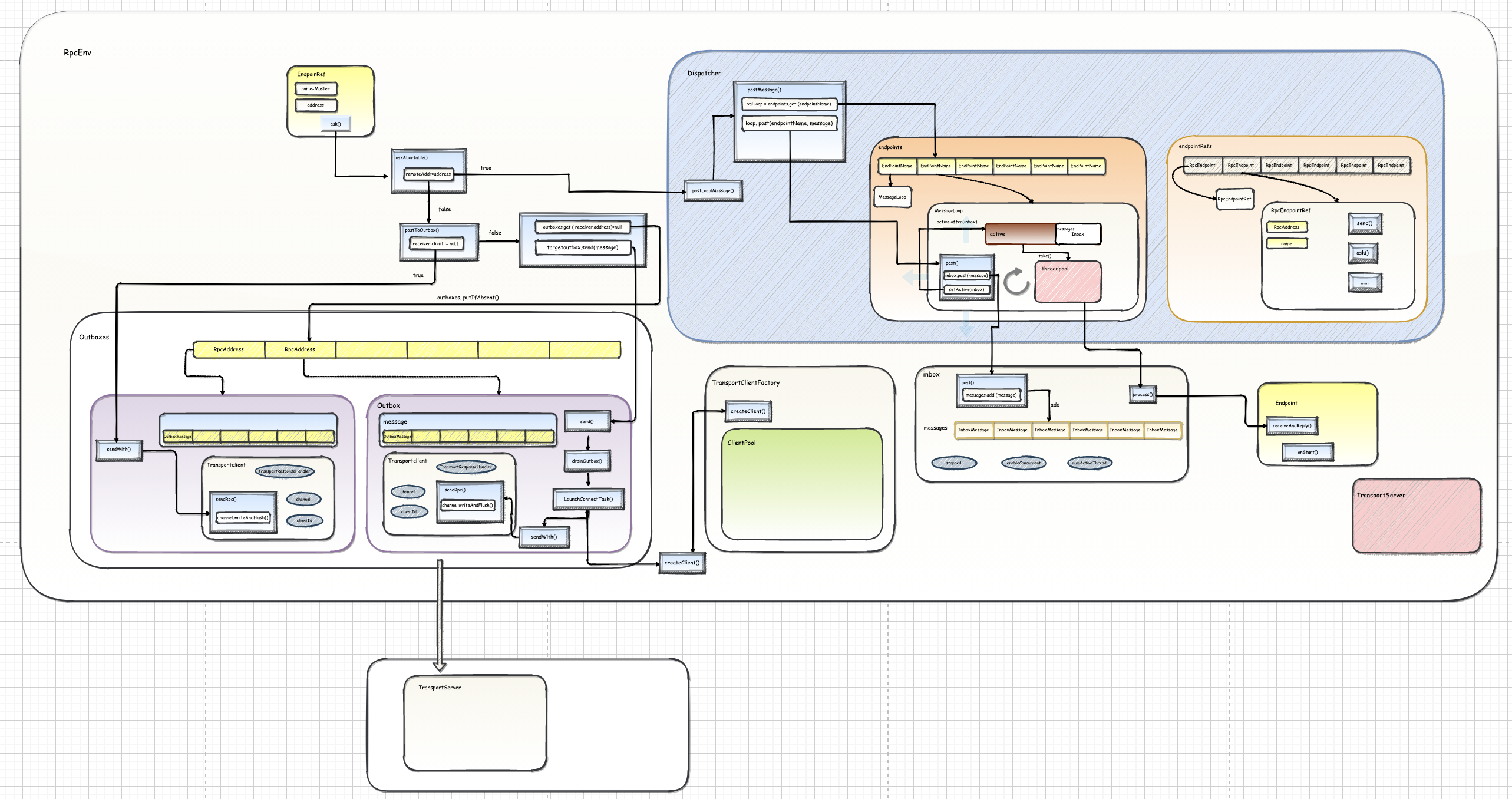Select the yellow EndpoinRef box title
The height and width of the screenshot is (799, 1512).
(x=311, y=74)
